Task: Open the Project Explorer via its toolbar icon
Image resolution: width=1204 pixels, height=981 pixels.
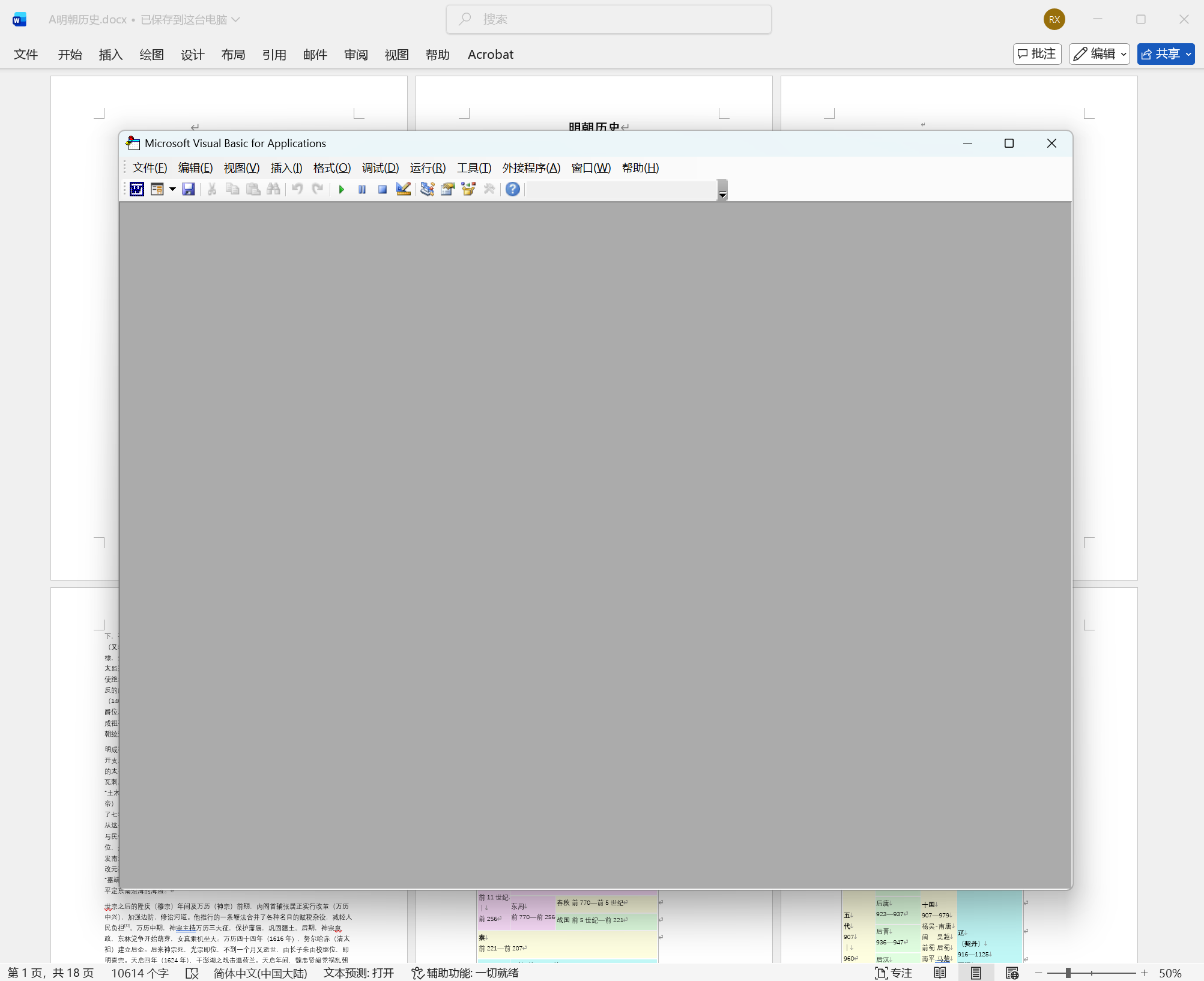Action: [427, 189]
